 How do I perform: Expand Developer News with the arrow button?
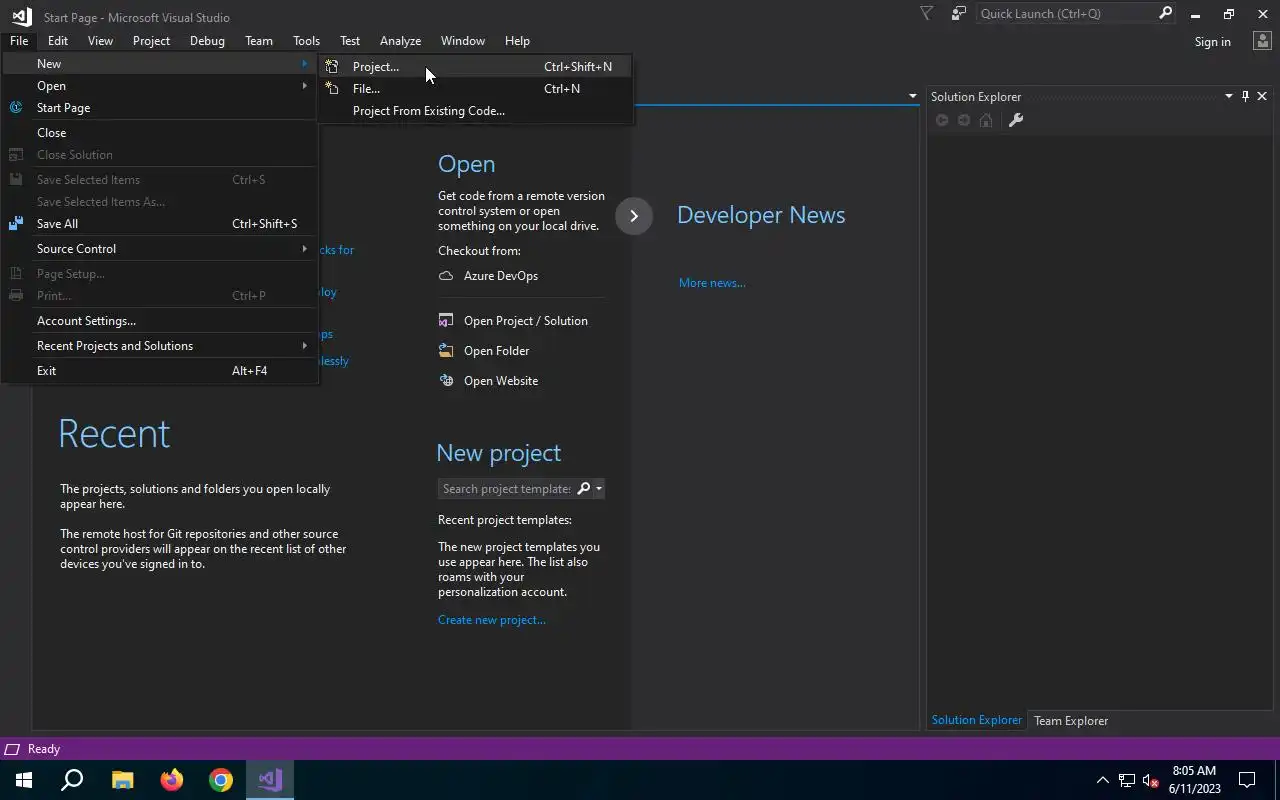point(634,216)
